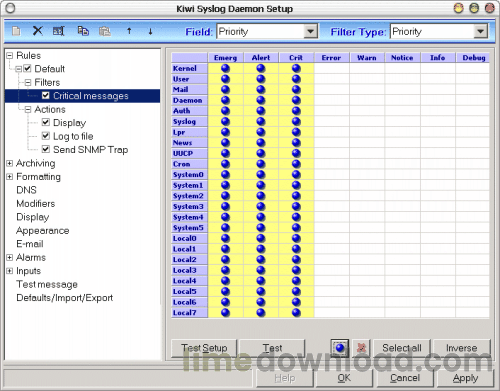Expand the Archiving node
Image resolution: width=500 pixels, height=391 pixels.
[10, 163]
